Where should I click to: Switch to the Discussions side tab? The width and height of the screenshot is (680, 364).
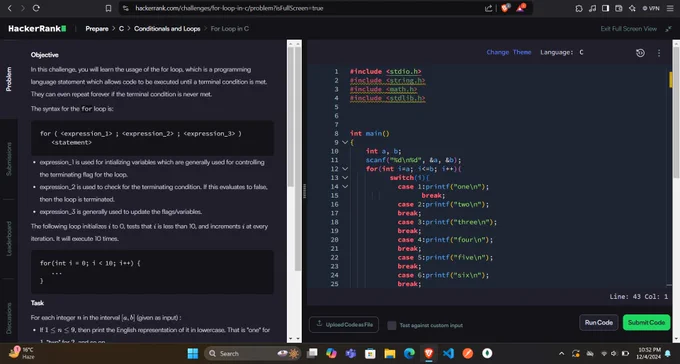pos(9,318)
